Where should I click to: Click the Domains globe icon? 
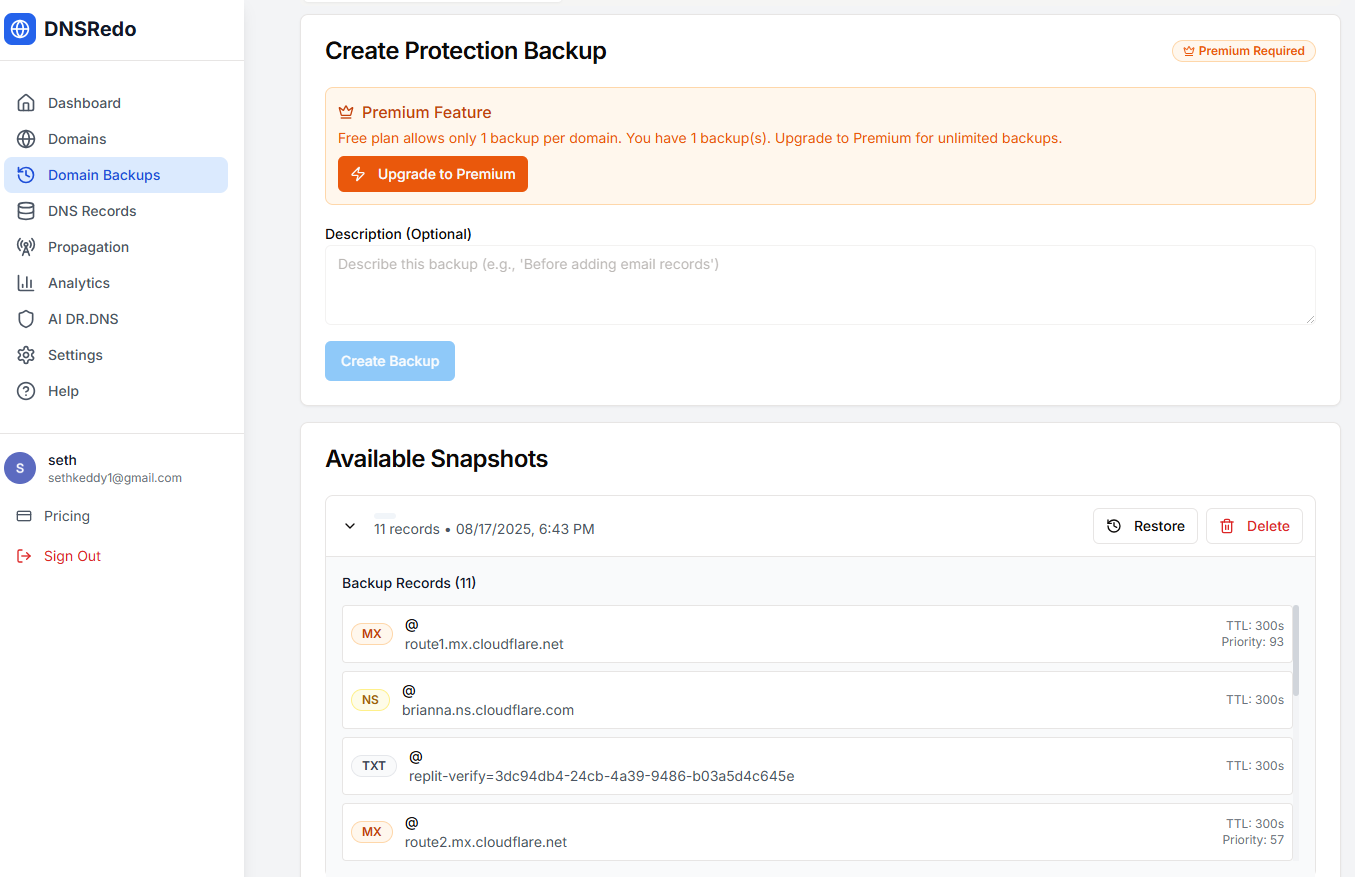(26, 139)
